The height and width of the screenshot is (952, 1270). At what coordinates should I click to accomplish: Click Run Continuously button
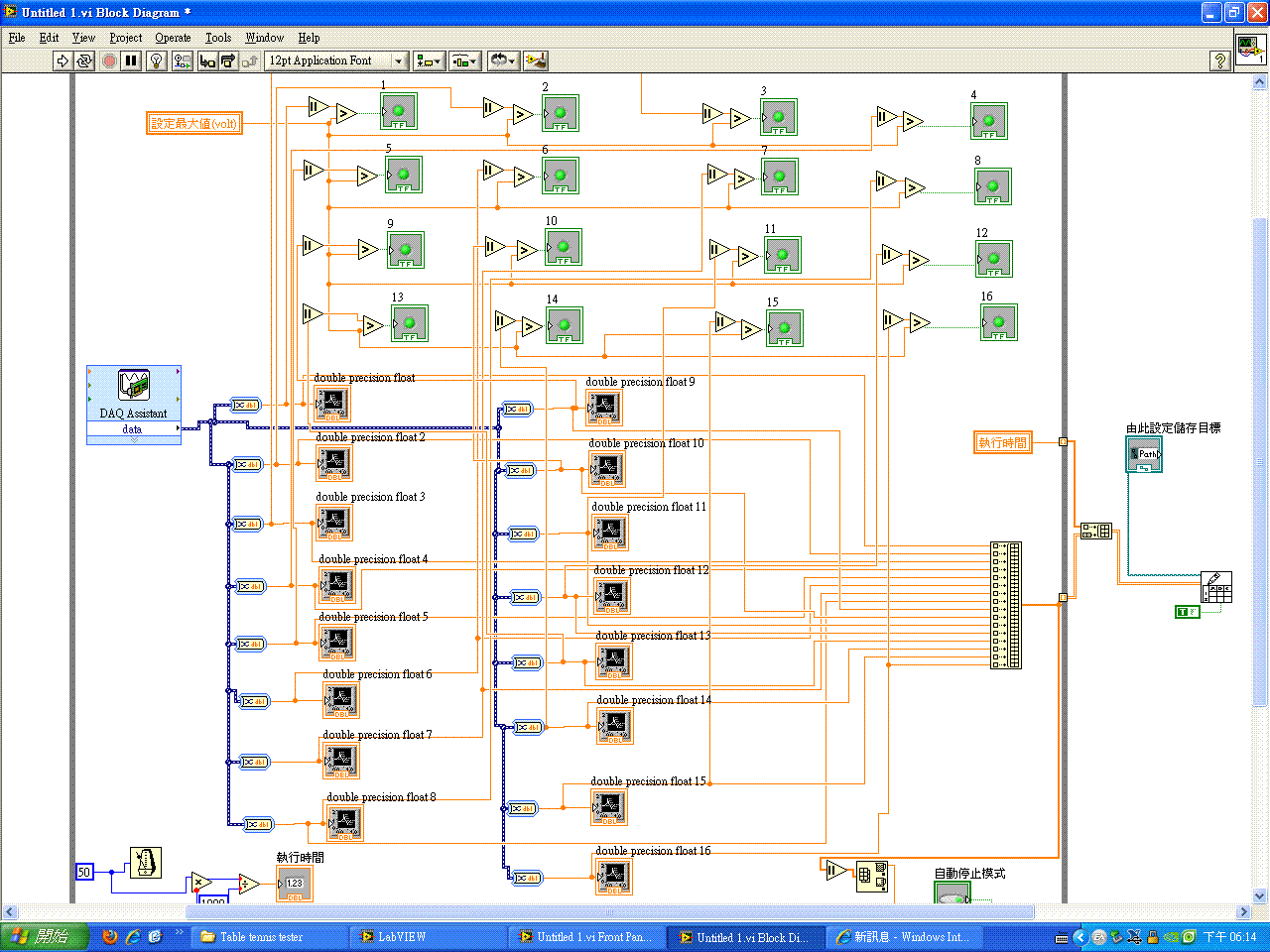point(84,61)
